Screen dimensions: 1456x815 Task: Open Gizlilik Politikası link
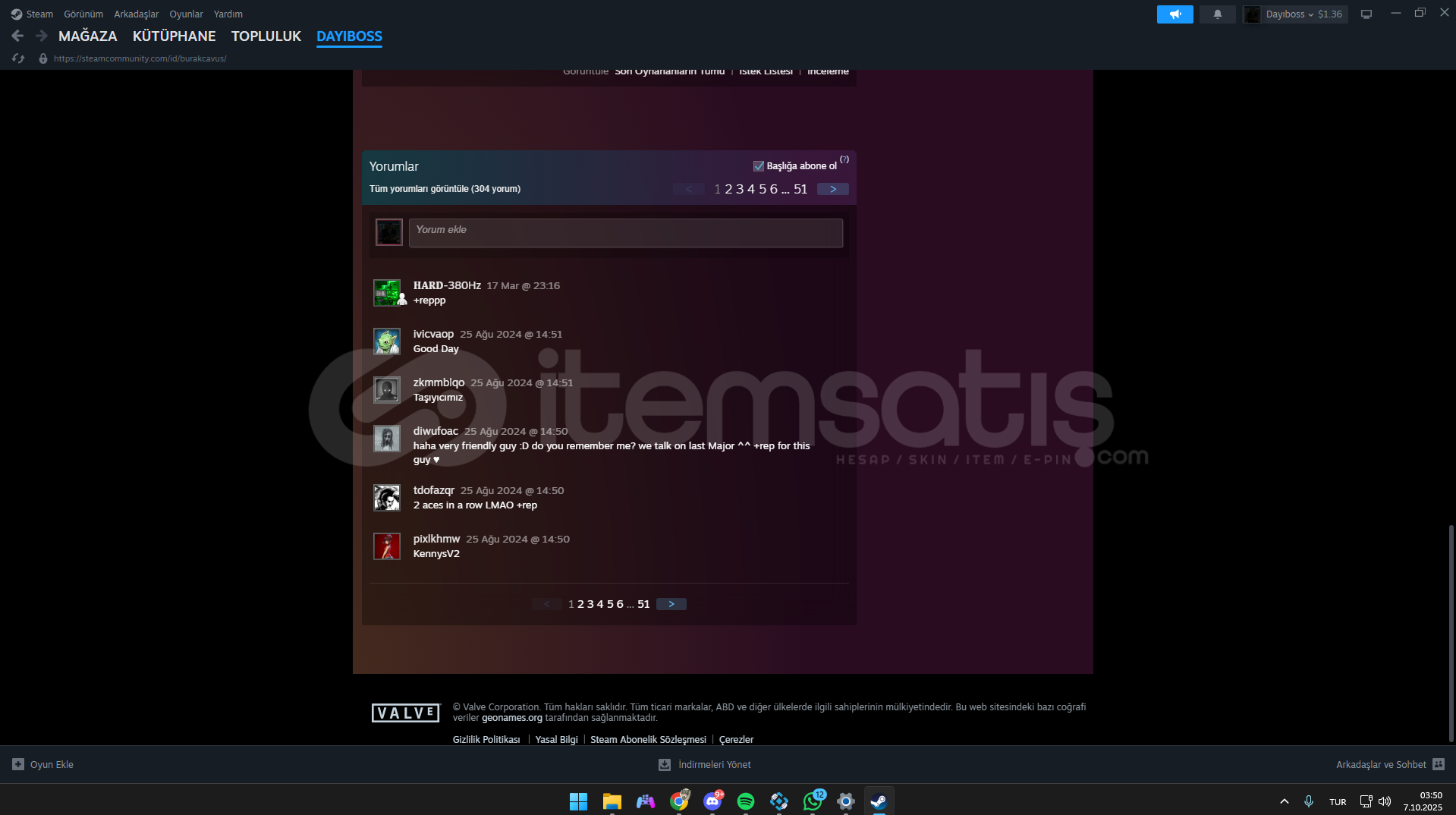tap(486, 740)
